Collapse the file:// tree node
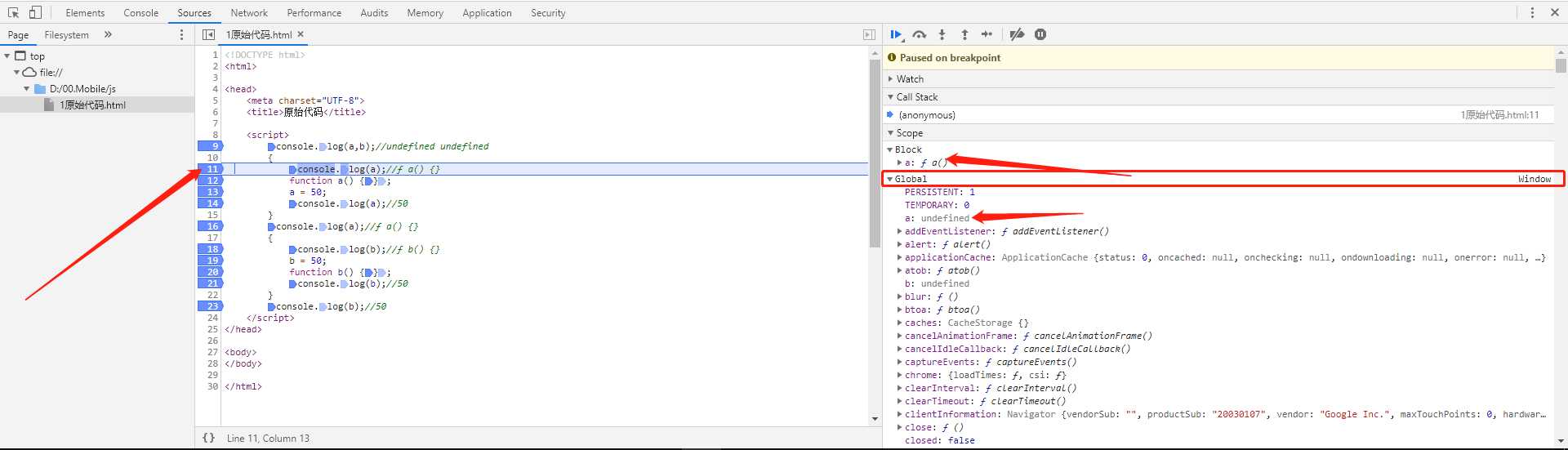The height and width of the screenshot is (450, 1568). [x=16, y=72]
